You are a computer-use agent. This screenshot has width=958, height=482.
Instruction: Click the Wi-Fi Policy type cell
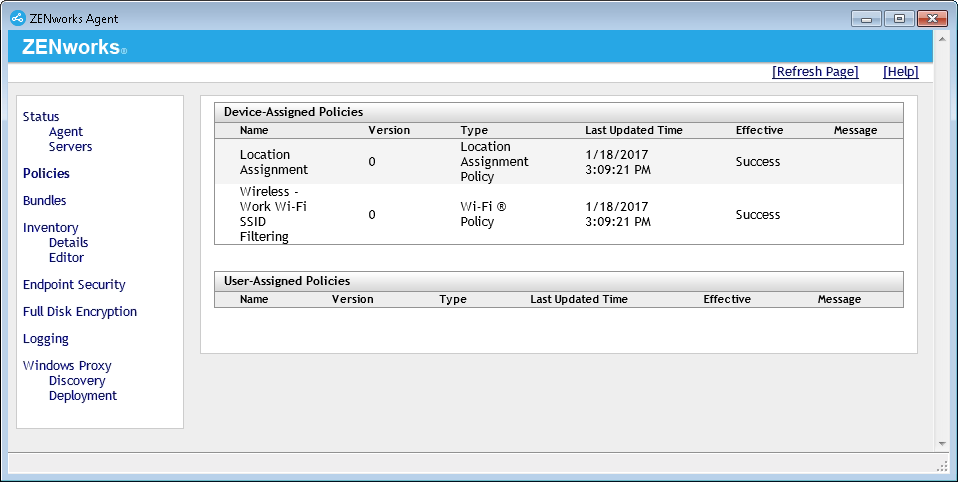point(483,214)
